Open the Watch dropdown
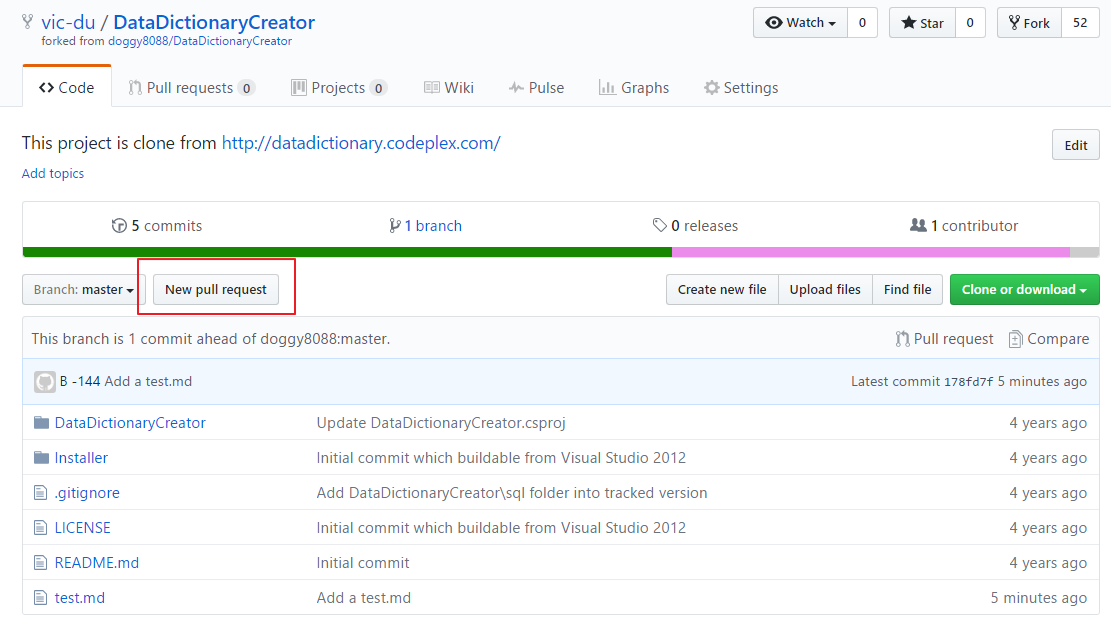 [800, 23]
